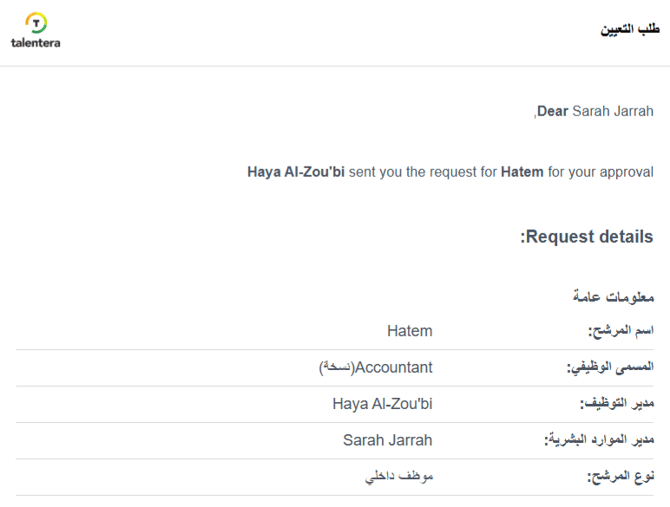This screenshot has height=507, width=670.
Task: Click the مدير التوظيف field label
Action: (x=617, y=404)
